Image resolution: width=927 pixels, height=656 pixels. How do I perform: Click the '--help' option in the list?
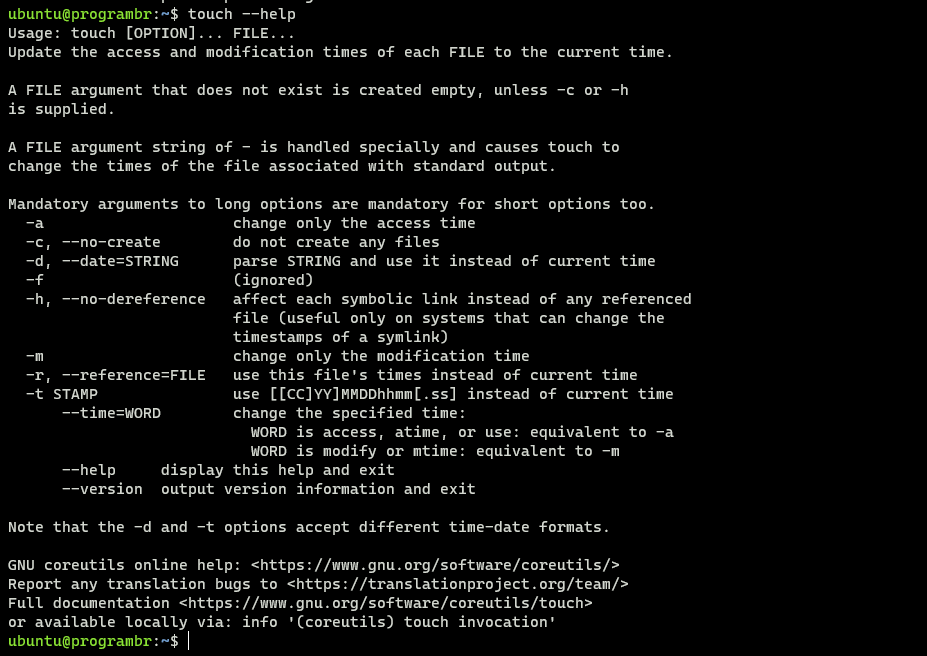click(89, 470)
